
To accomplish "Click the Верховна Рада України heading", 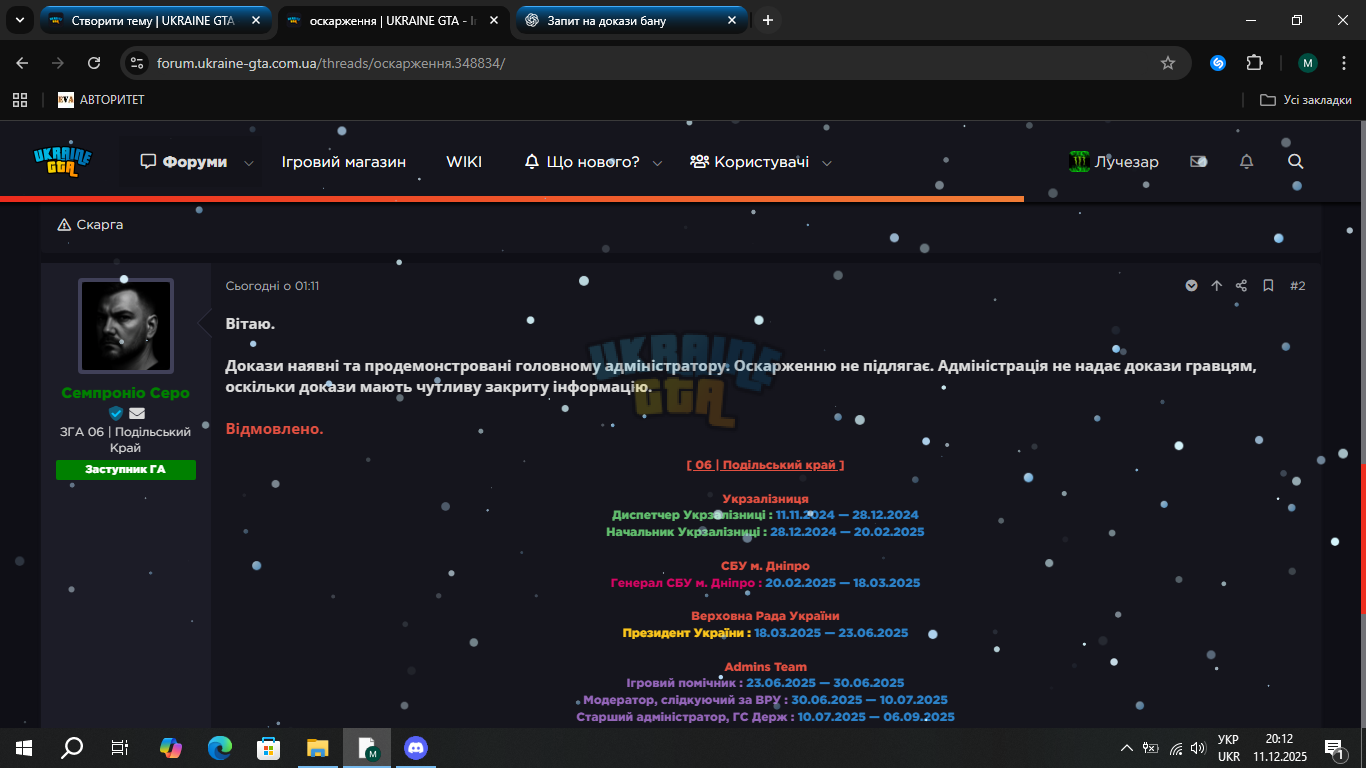I will pyautogui.click(x=766, y=616).
